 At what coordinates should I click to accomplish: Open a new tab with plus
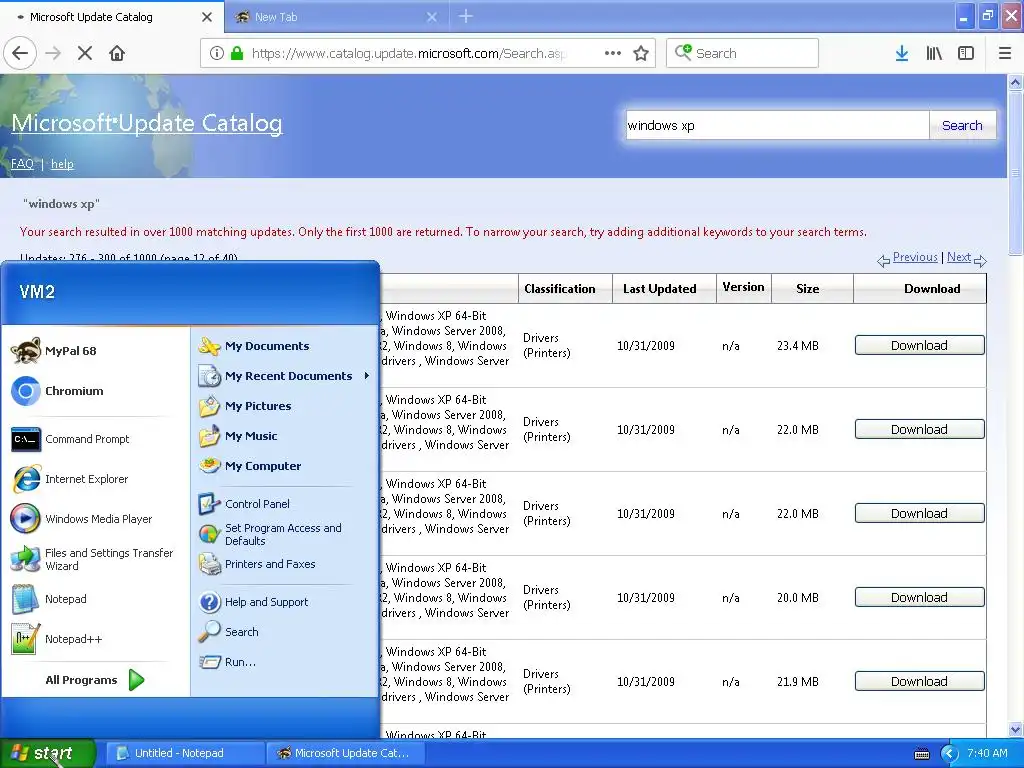466,16
